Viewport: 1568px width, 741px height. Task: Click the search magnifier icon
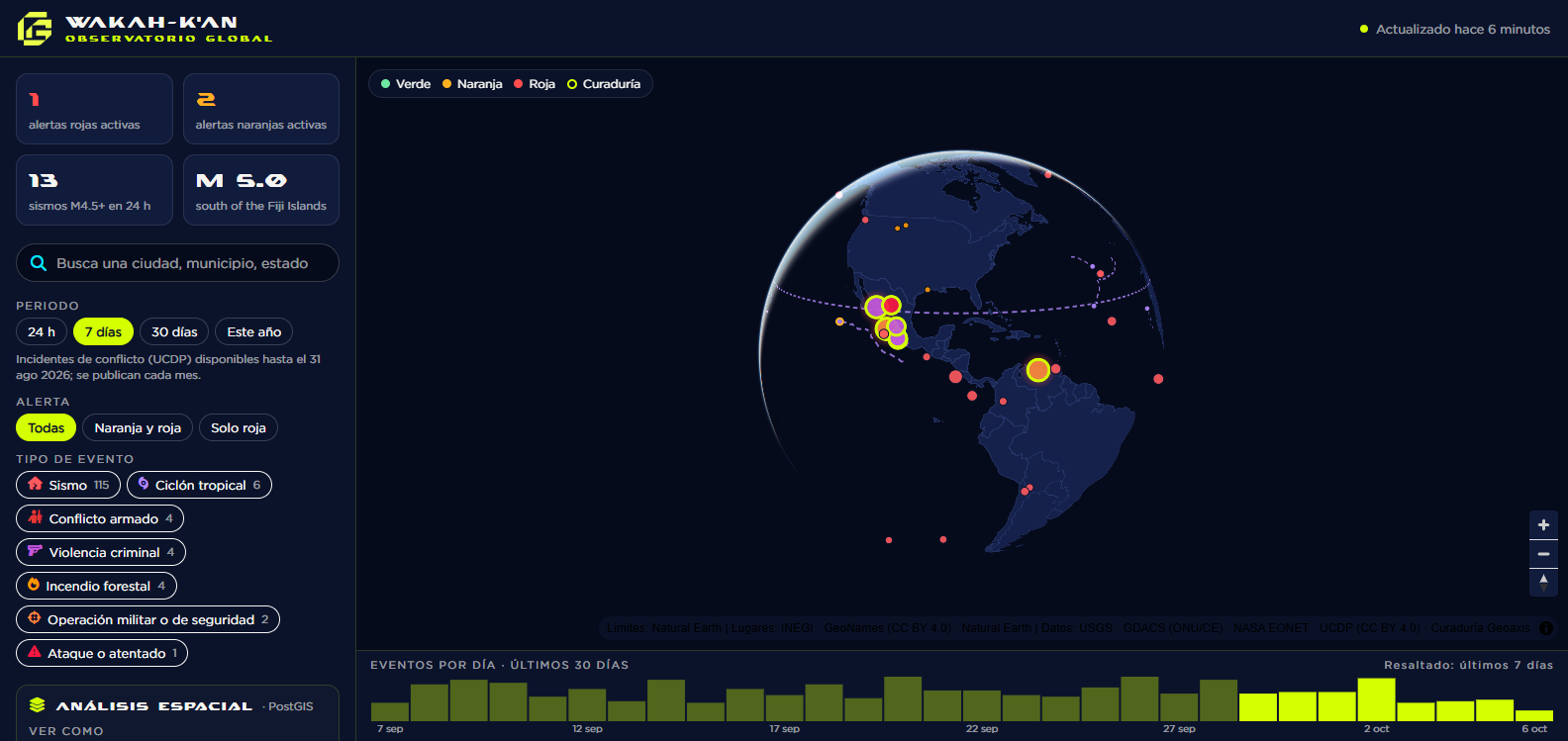point(39,263)
